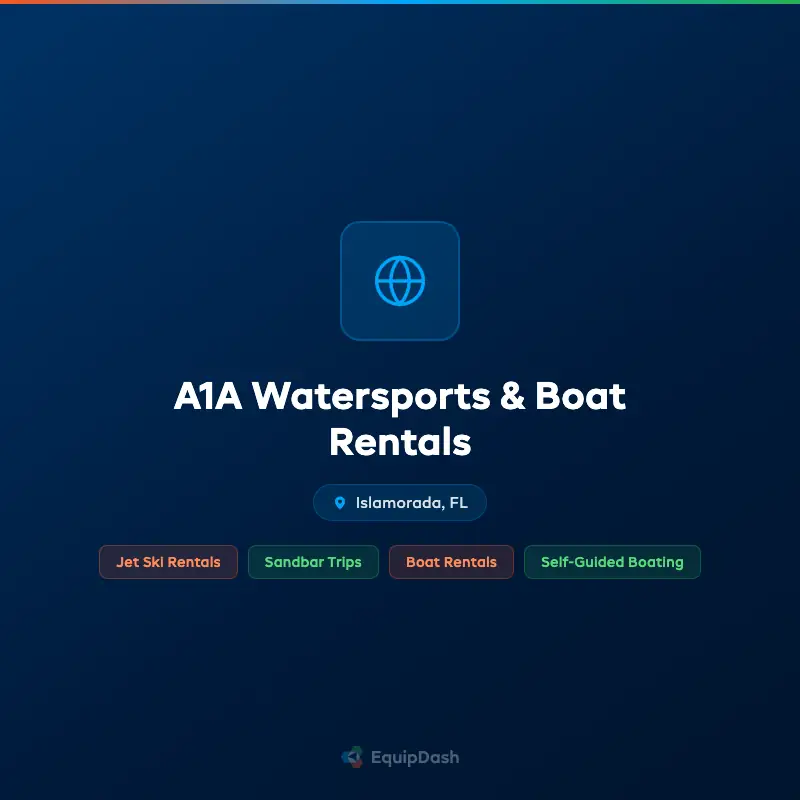Click the A1A Watersports & Boat Rentals title
Image resolution: width=800 pixels, height=800 pixels.
point(400,418)
